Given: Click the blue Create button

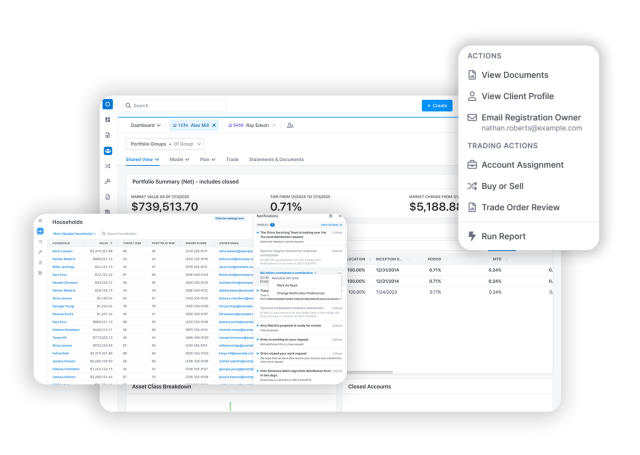Looking at the screenshot, I should point(437,106).
